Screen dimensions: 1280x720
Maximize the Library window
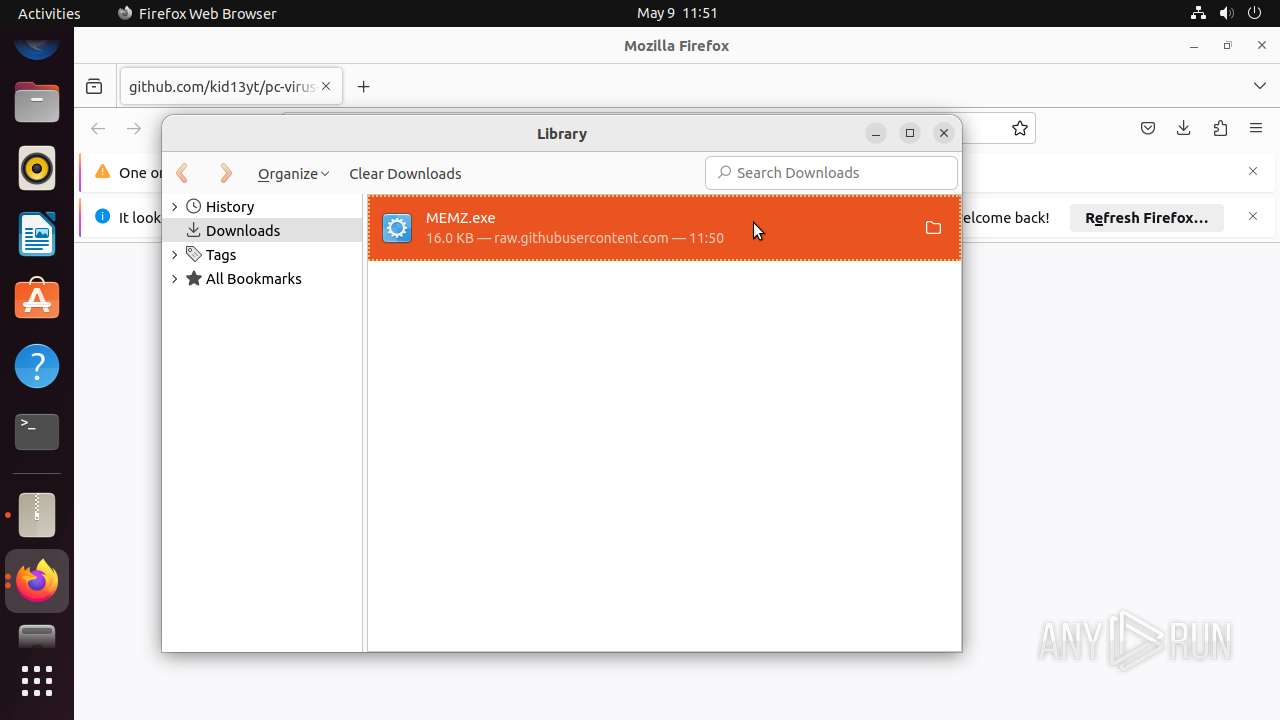pyautogui.click(x=910, y=133)
